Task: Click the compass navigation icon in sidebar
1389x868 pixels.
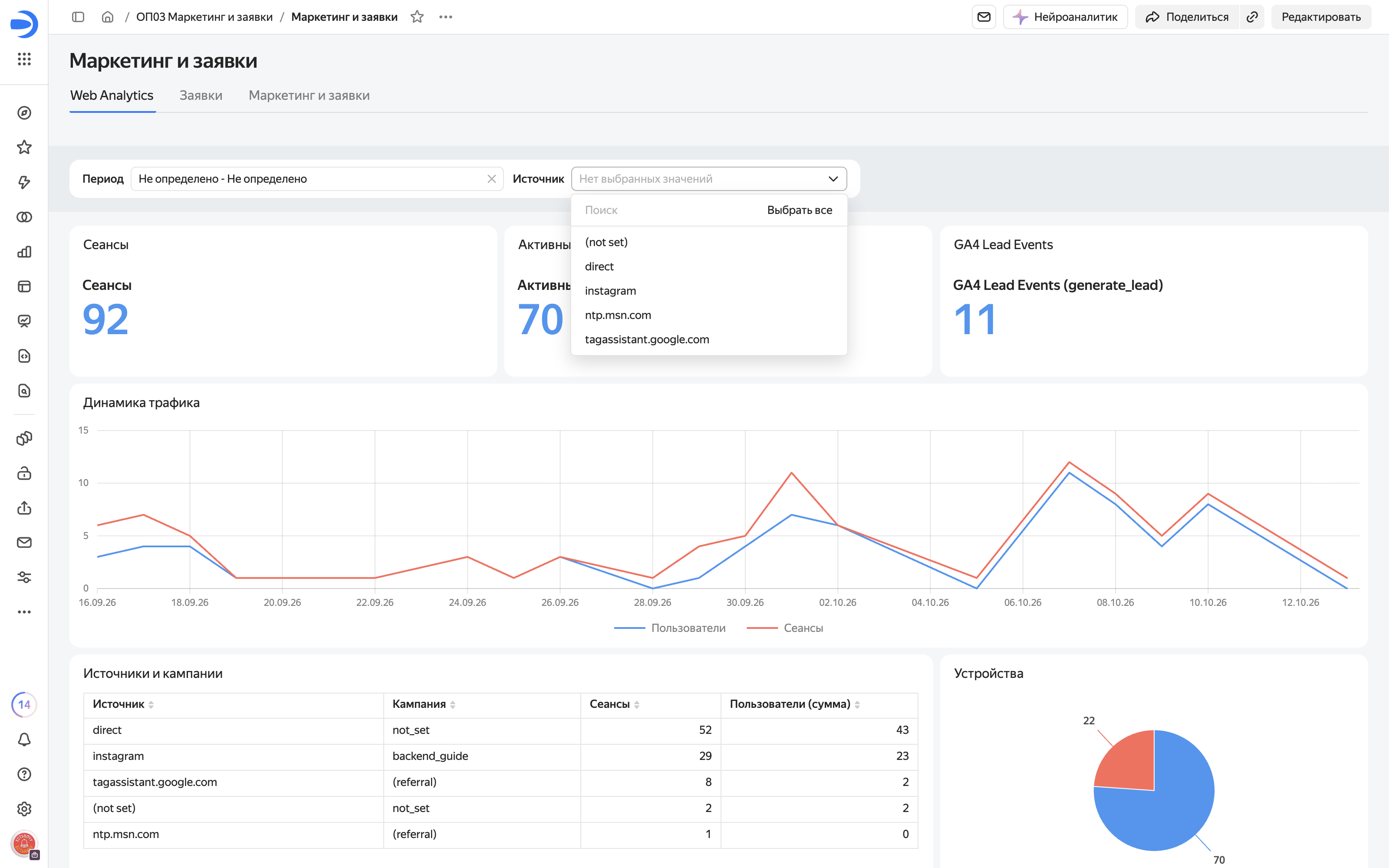Action: point(24,113)
